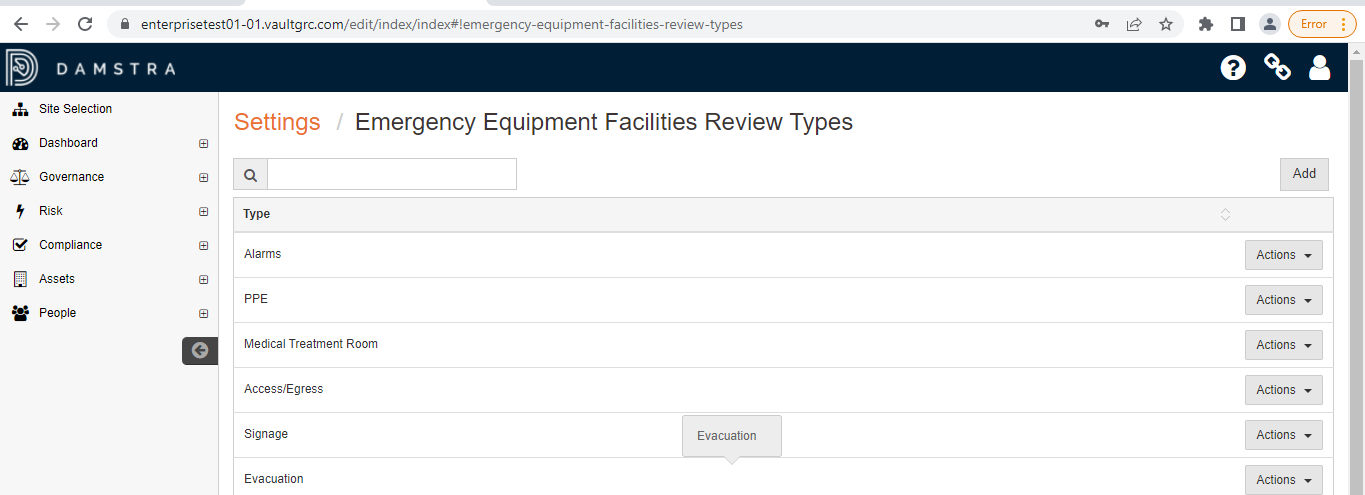Select People in sidebar
This screenshot has width=1365, height=495.
coord(57,313)
